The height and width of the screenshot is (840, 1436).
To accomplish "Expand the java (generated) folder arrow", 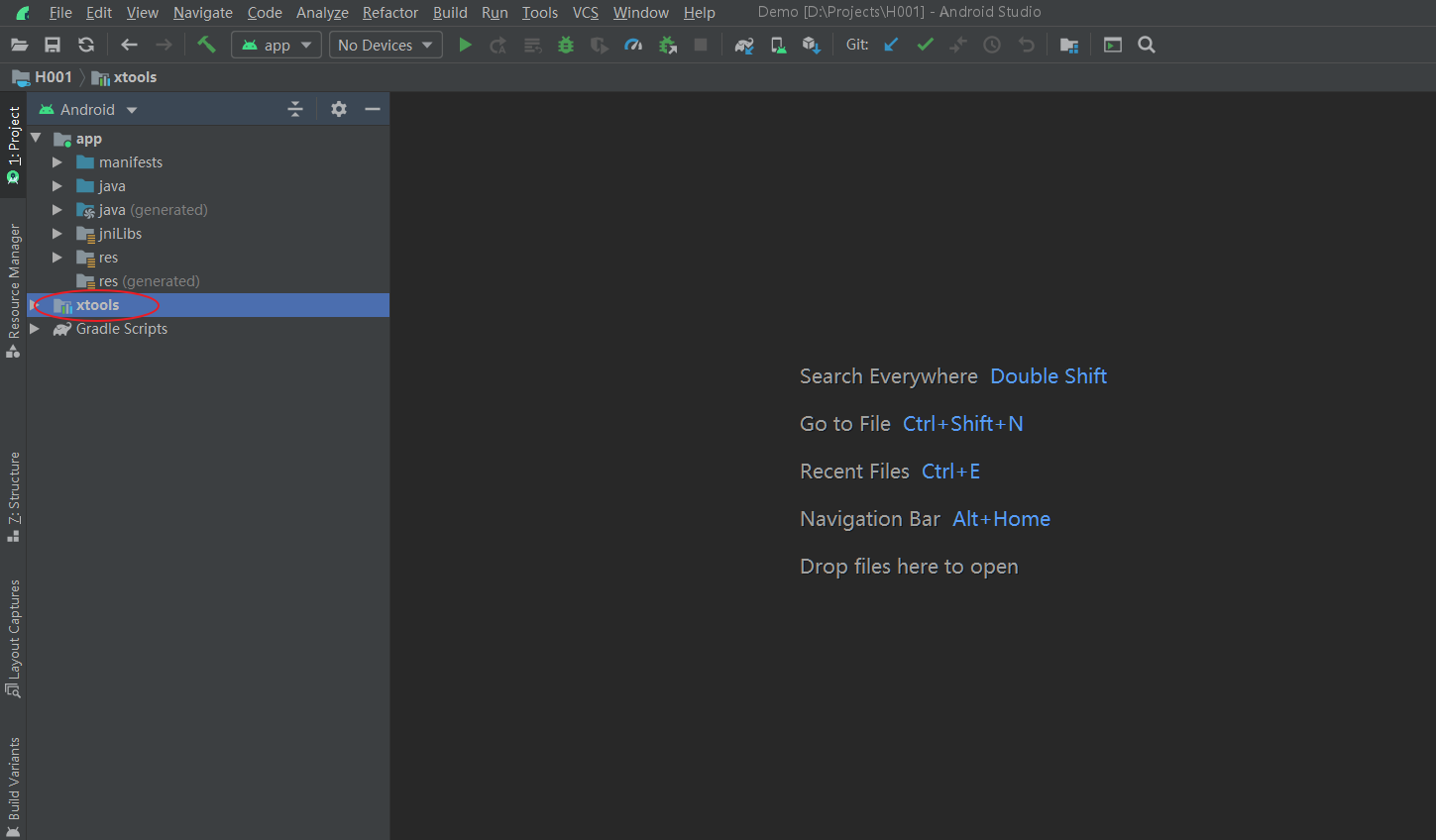I will click(57, 210).
